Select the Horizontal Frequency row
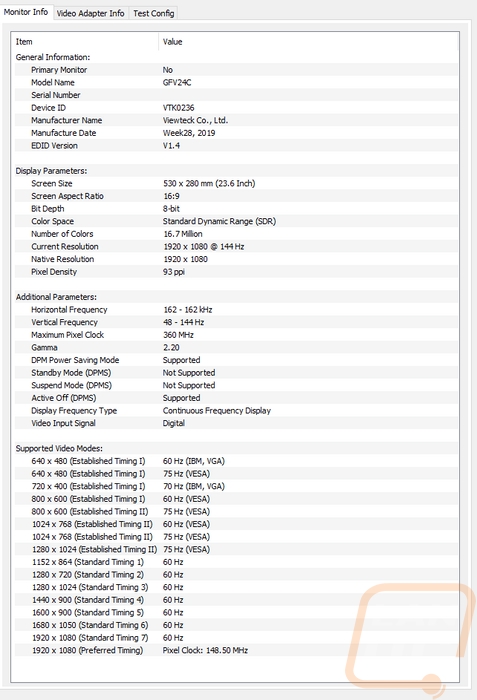This screenshot has width=477, height=700. pyautogui.click(x=236, y=309)
